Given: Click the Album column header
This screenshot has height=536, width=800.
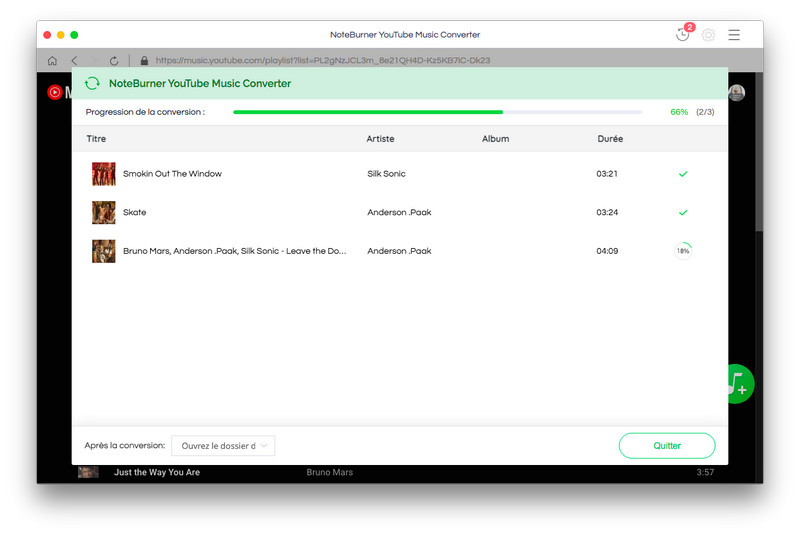Looking at the screenshot, I should pos(495,139).
